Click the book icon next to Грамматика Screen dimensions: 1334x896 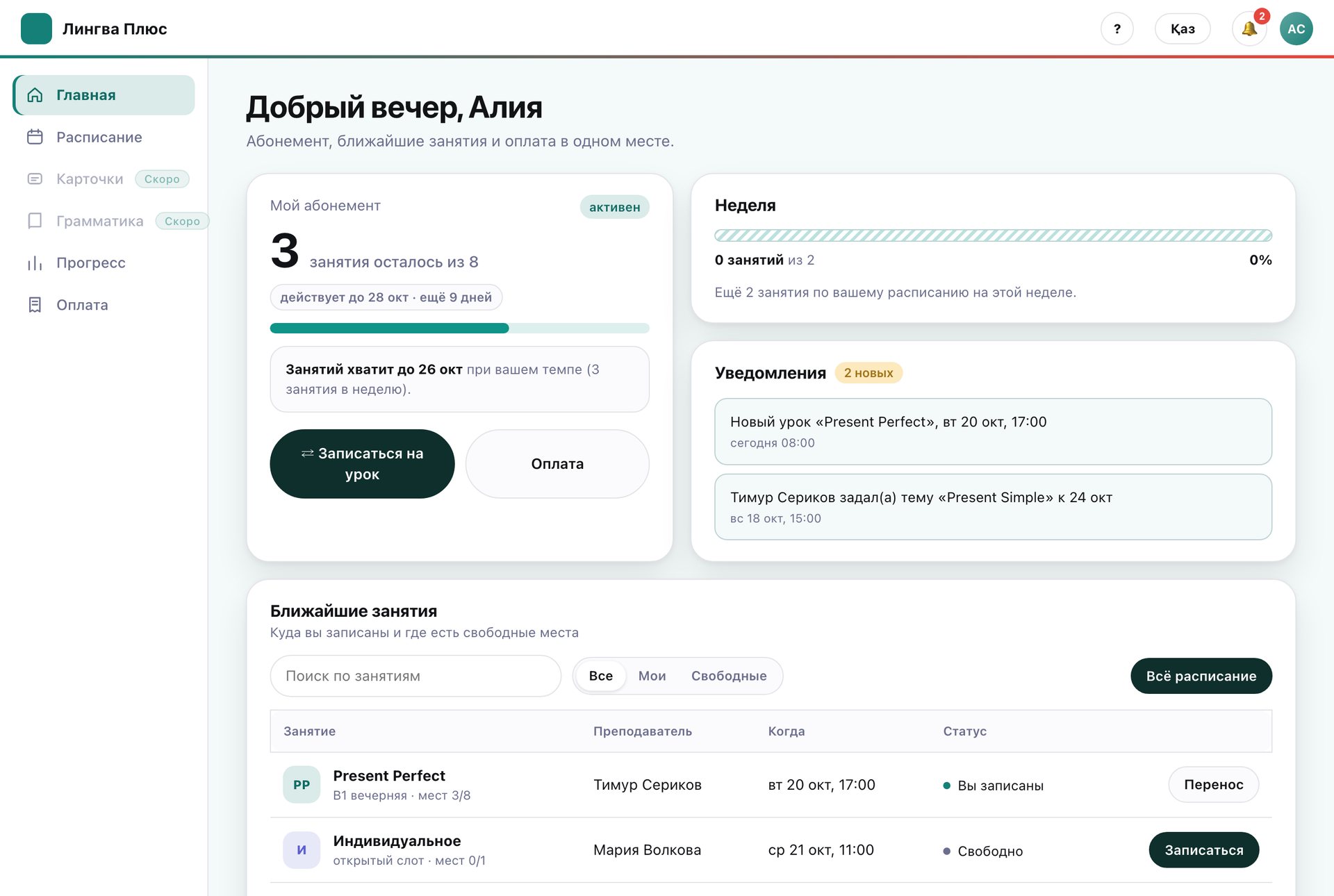click(x=35, y=221)
